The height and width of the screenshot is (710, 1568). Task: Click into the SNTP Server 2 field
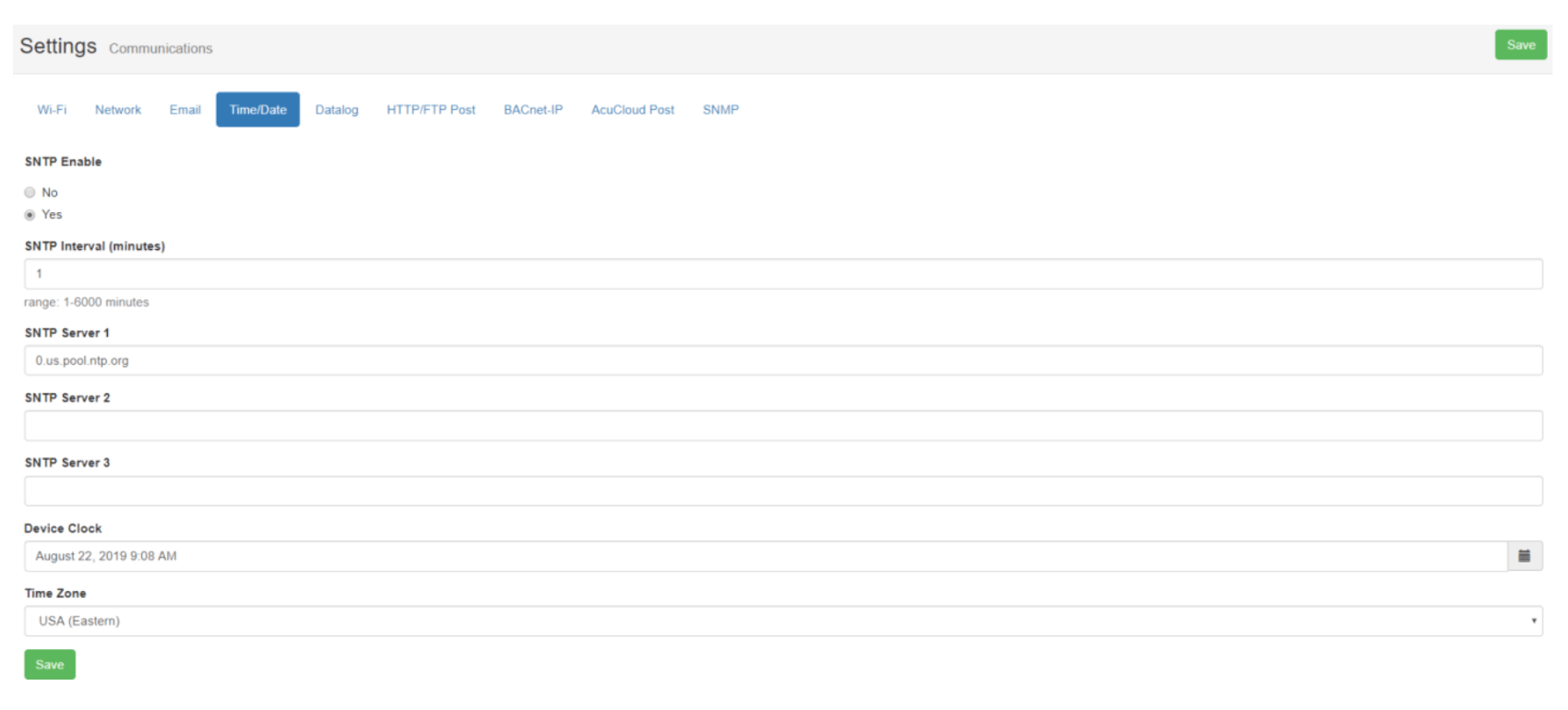point(782,426)
